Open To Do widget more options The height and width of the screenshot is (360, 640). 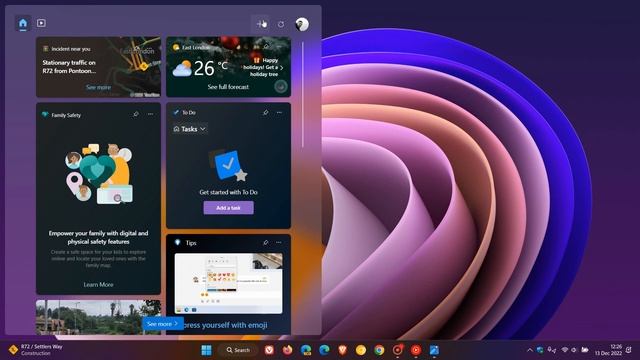[279, 112]
